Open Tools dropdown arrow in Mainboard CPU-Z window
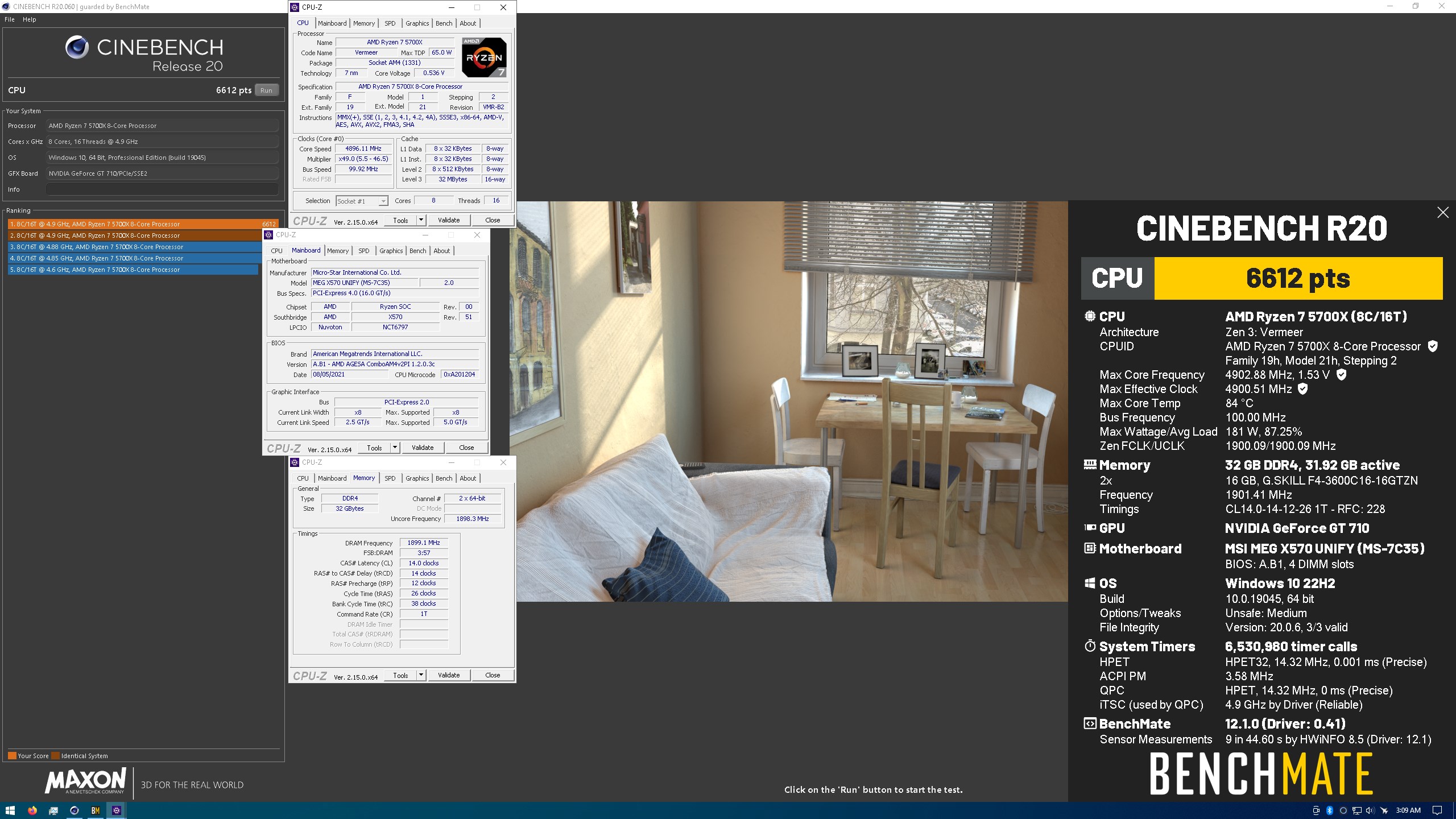This screenshot has height=819, width=1456. (x=395, y=448)
